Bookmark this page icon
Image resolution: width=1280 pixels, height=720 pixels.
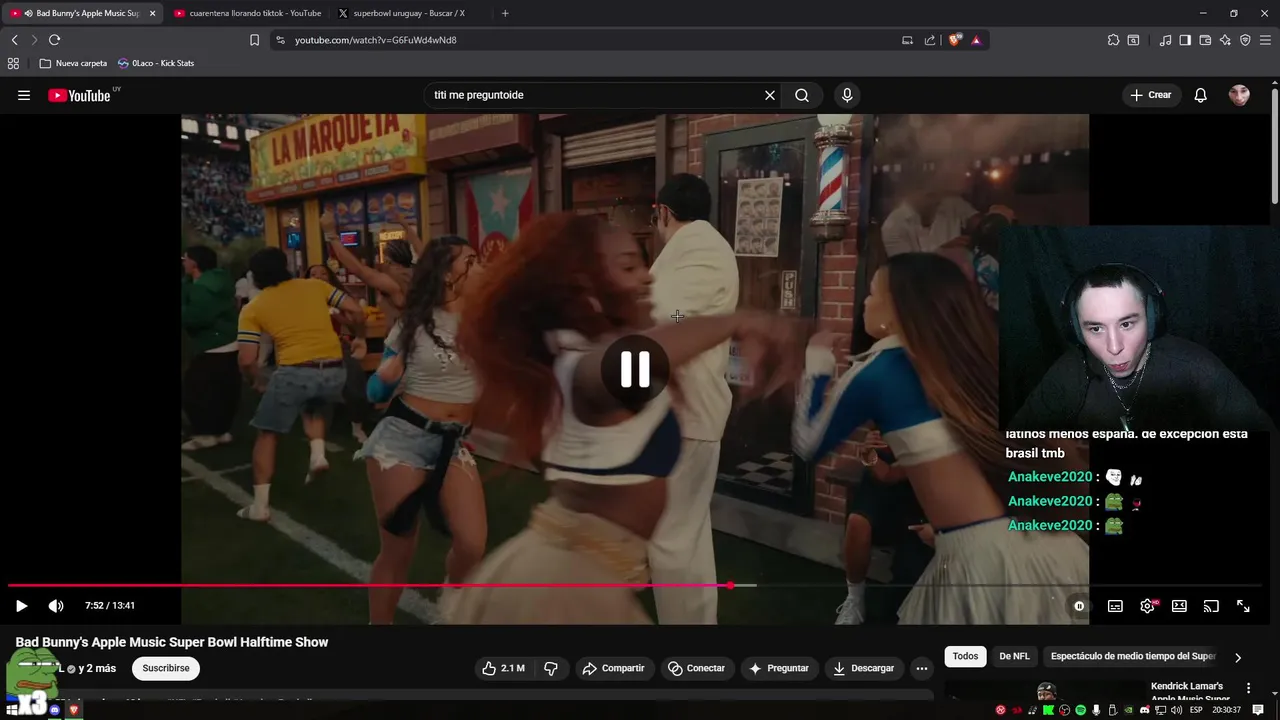pos(254,40)
